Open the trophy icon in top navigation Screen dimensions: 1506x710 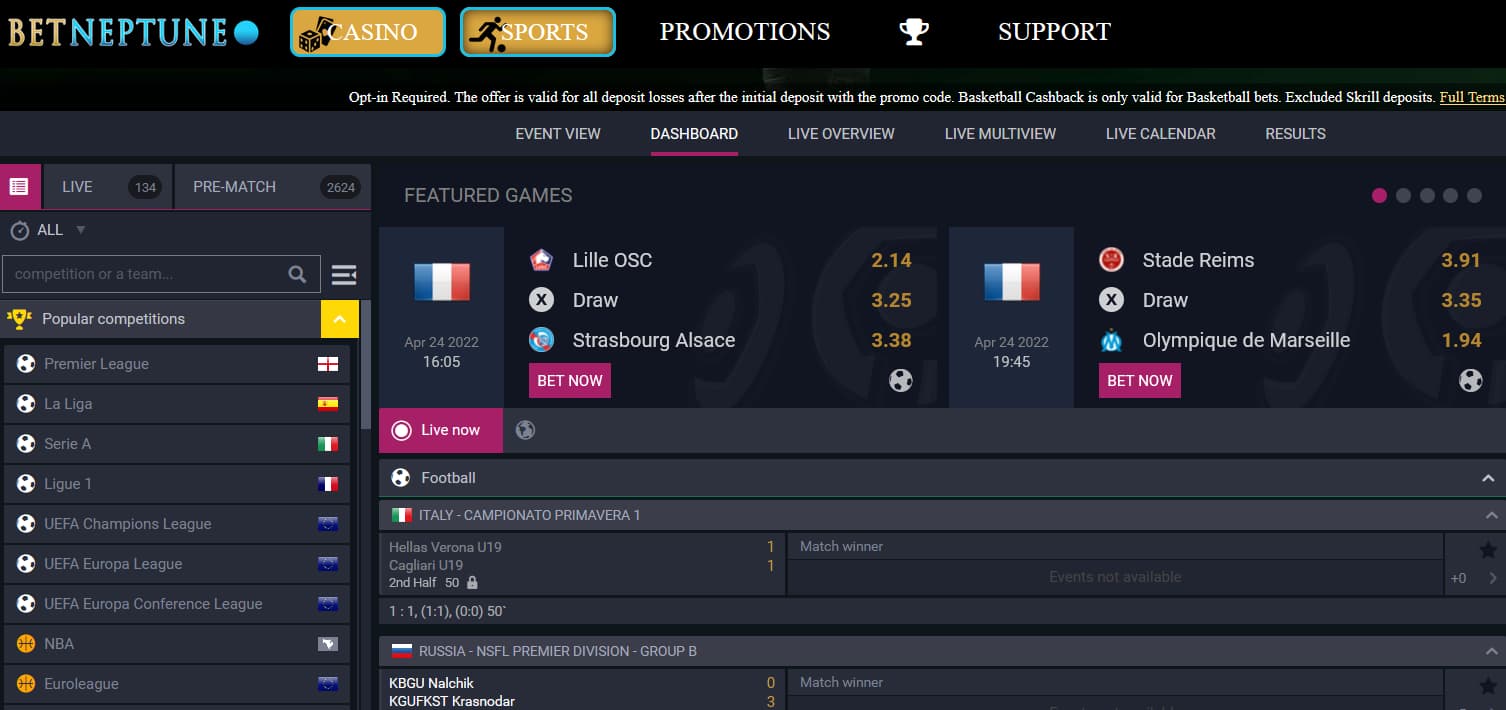914,32
